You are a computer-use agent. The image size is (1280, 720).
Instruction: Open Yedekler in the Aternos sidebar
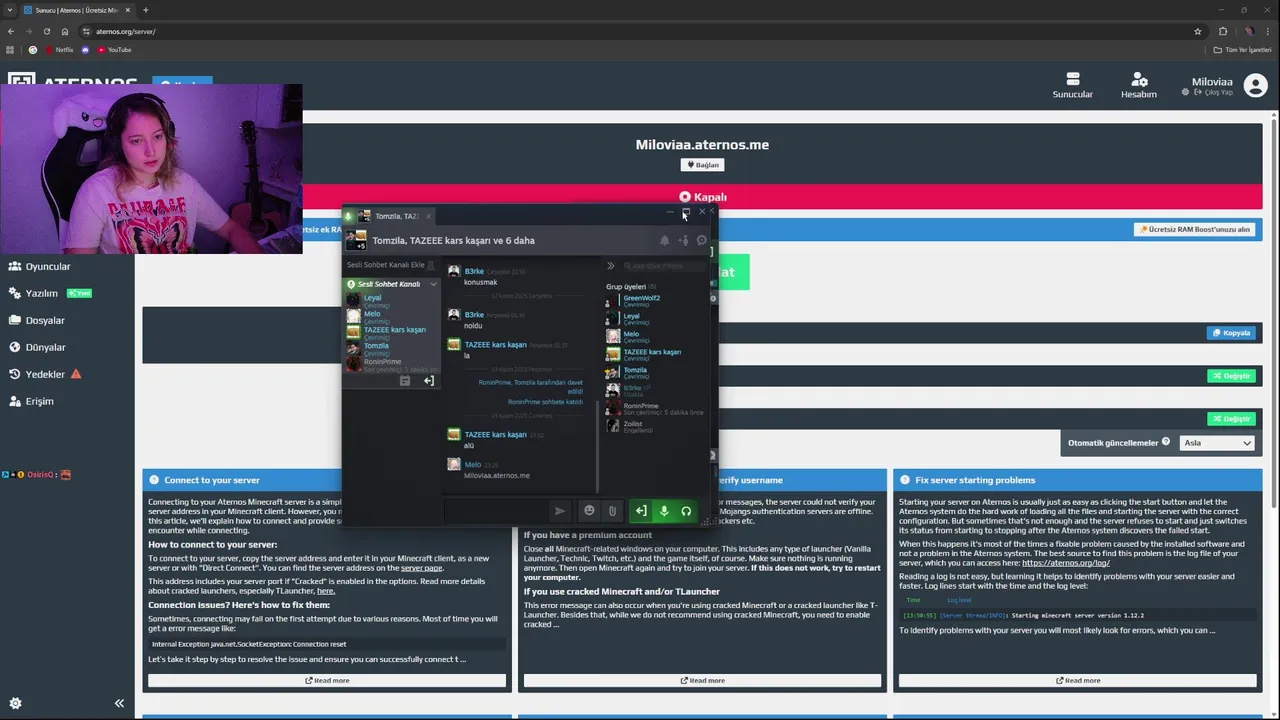(x=37, y=375)
